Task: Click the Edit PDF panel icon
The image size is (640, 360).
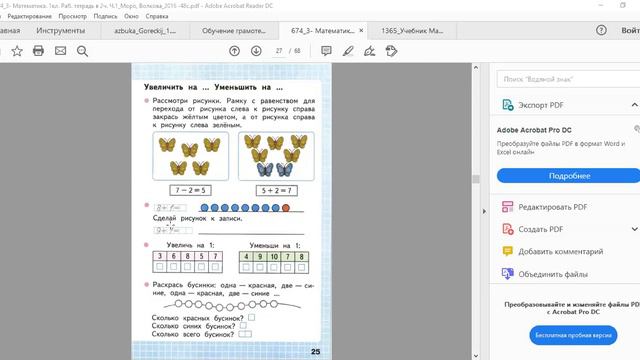Action: coord(508,207)
